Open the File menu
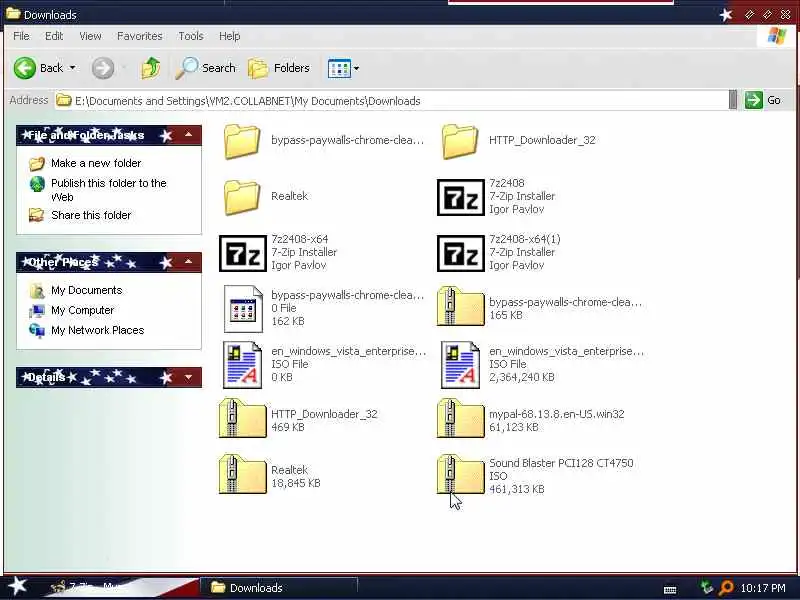The width and height of the screenshot is (800, 600). tap(21, 36)
